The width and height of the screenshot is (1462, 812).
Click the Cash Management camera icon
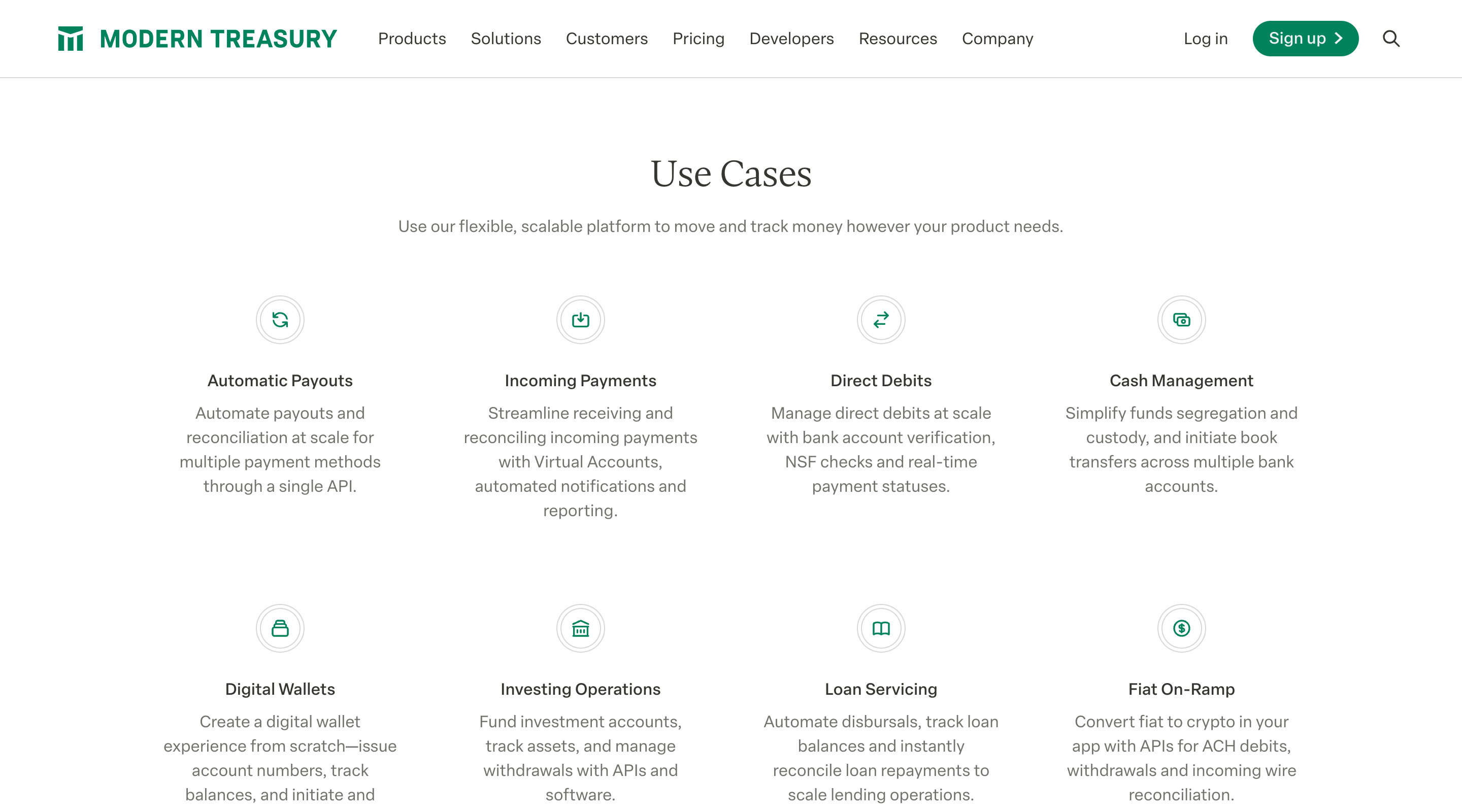point(1181,319)
